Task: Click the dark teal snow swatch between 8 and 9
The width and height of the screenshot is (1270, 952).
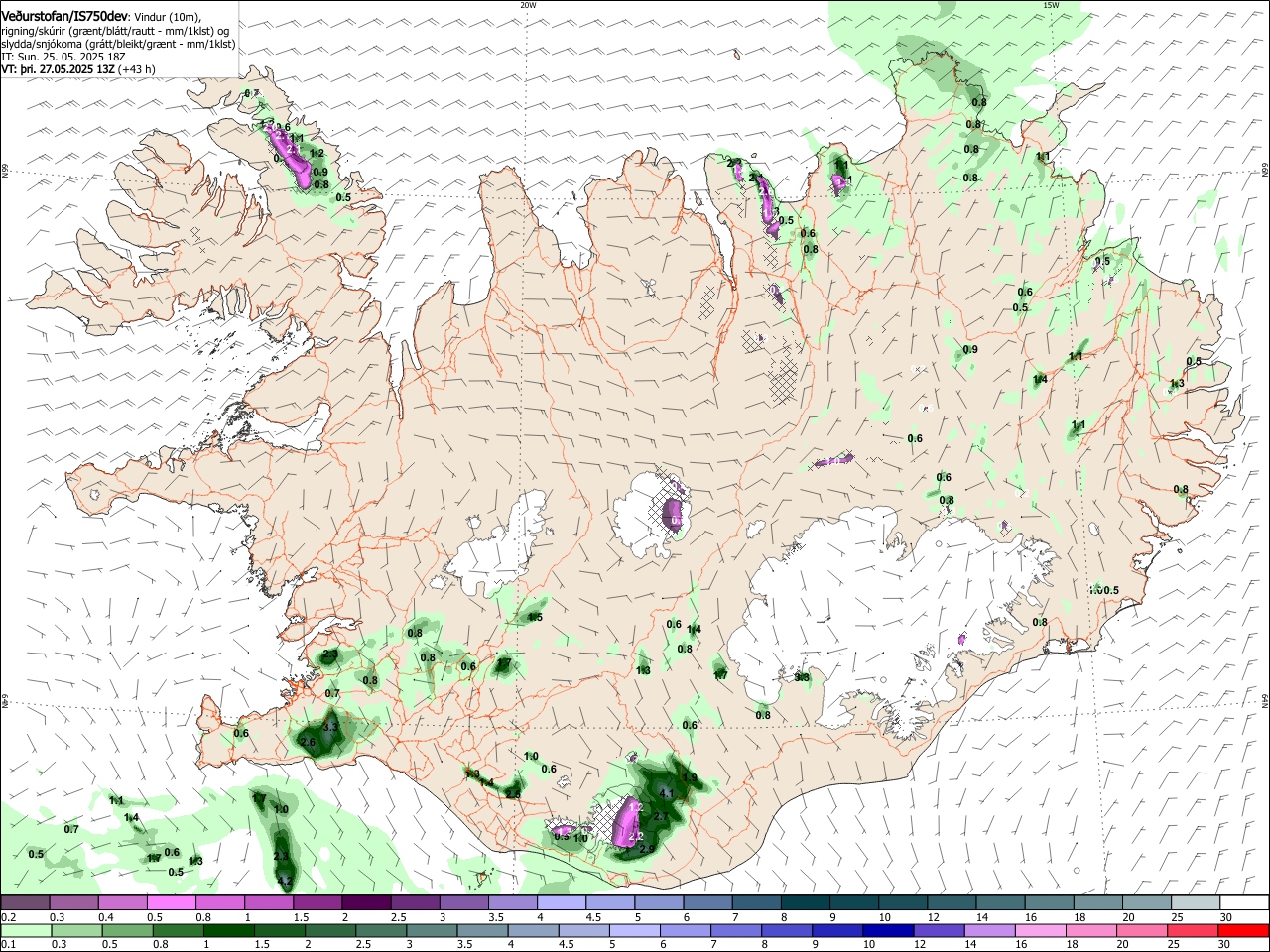Action: point(808,902)
